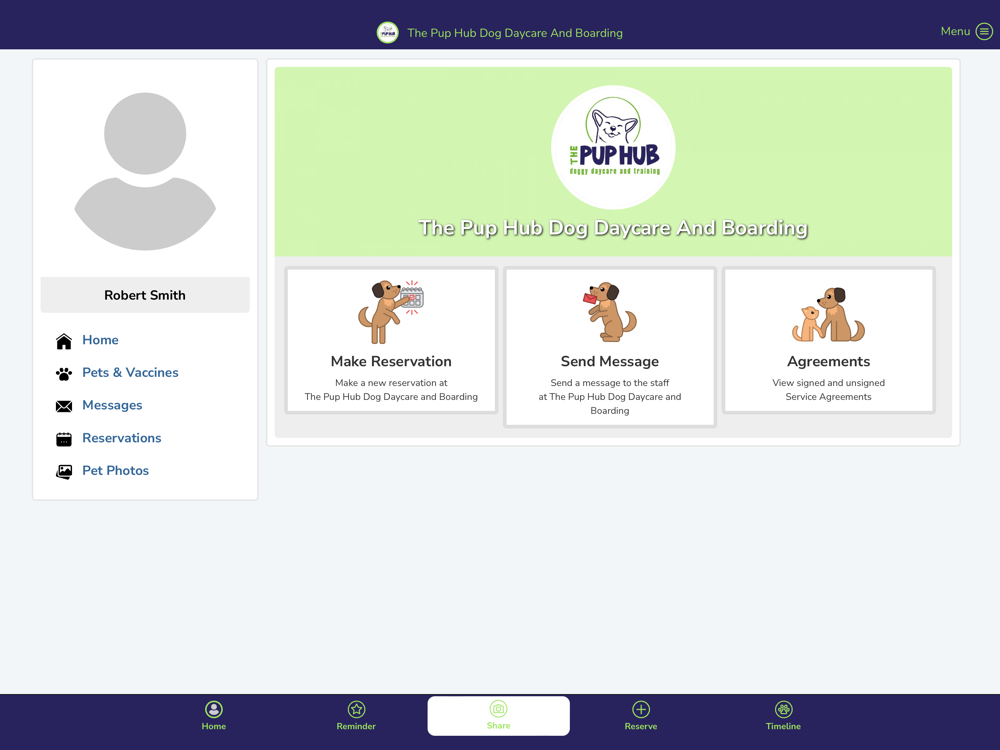1000x750 pixels.
Task: Tap the Share camera icon in bottom bar
Action: tap(498, 709)
